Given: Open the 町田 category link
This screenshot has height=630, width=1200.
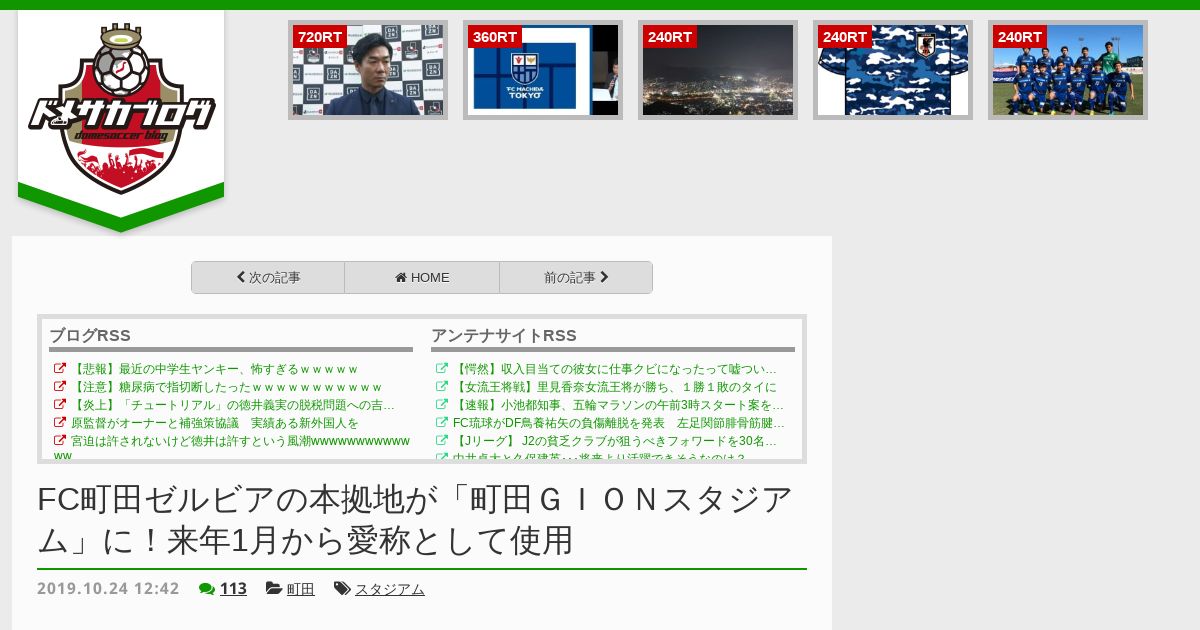Looking at the screenshot, I should [301, 589].
